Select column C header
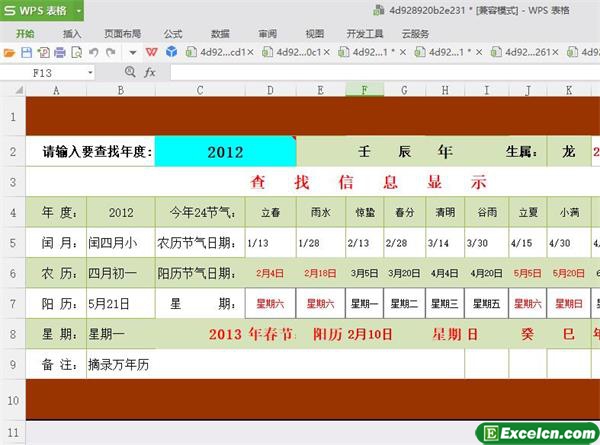 tap(200, 90)
